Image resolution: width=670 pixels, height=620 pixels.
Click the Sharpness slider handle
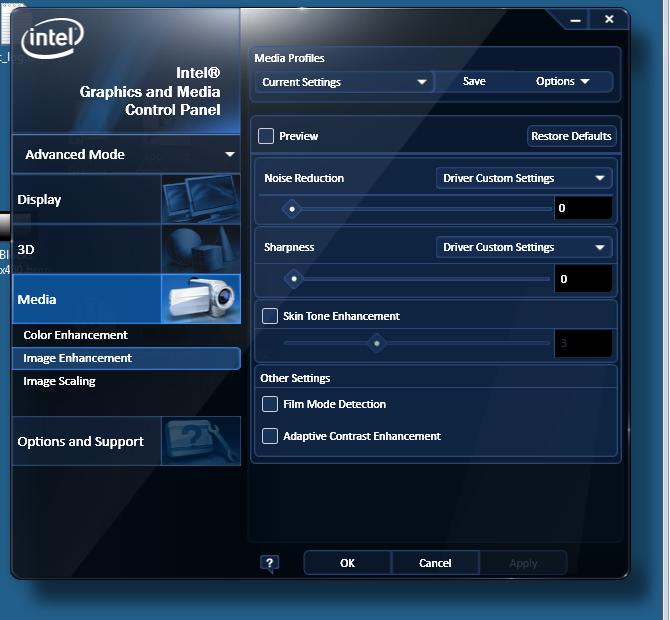click(x=294, y=279)
